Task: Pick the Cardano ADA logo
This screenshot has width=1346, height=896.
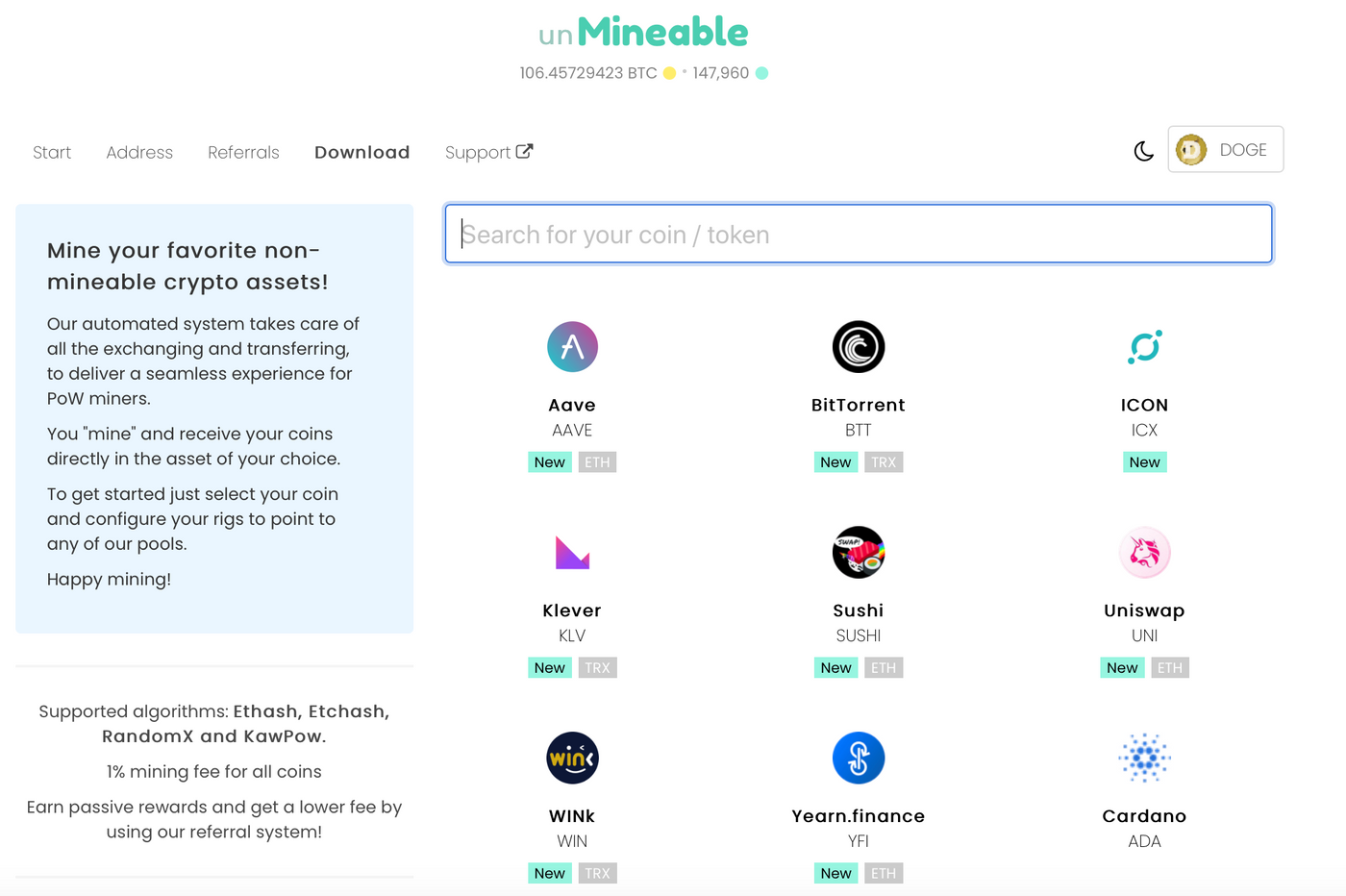Action: (x=1145, y=759)
